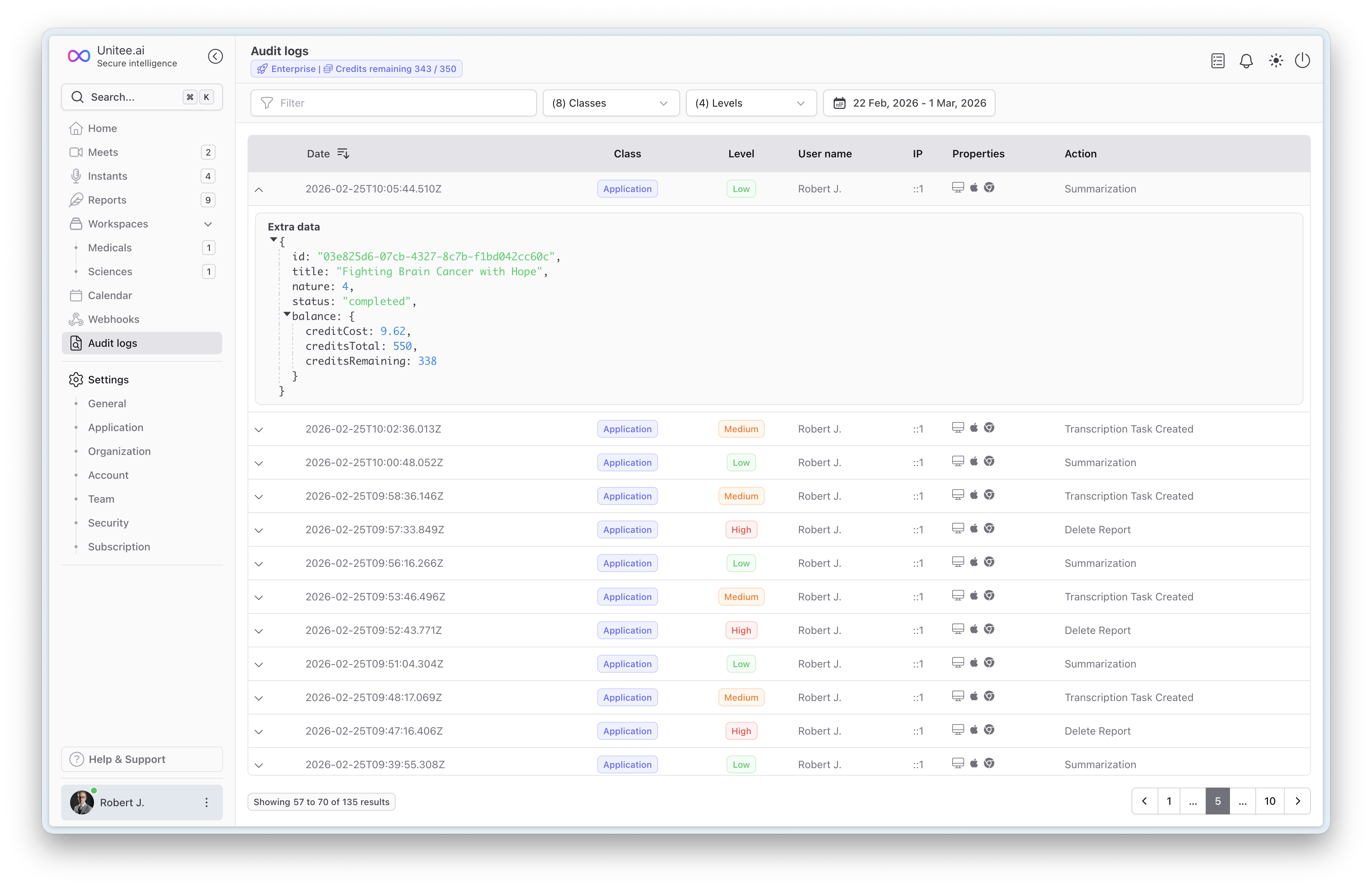Click in the Filter input field
1372x889 pixels.
click(394, 103)
